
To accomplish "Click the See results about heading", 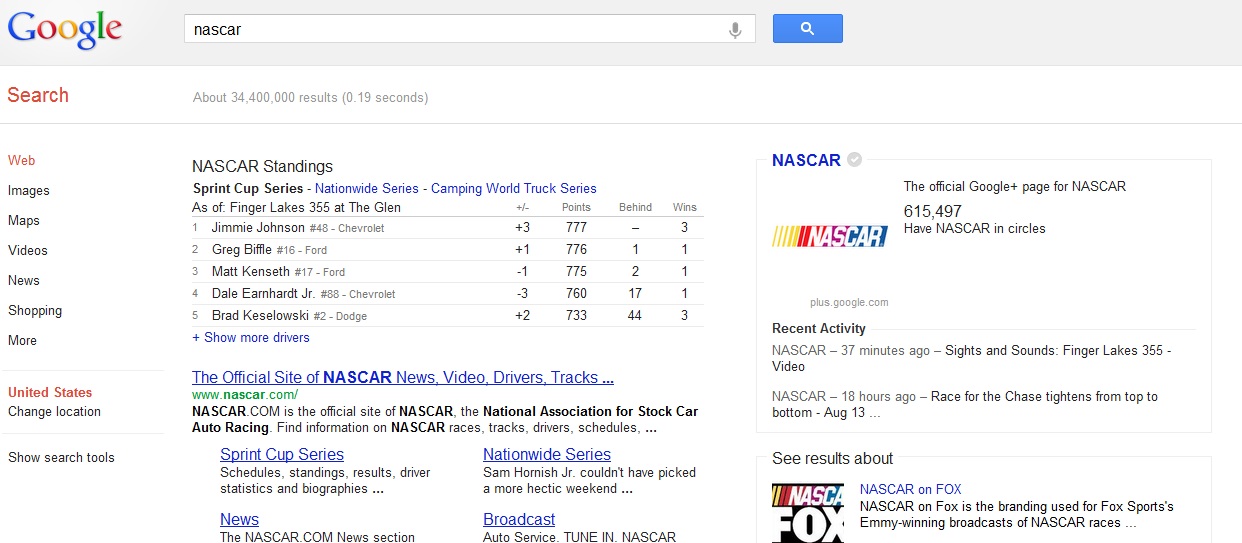I will click(833, 458).
